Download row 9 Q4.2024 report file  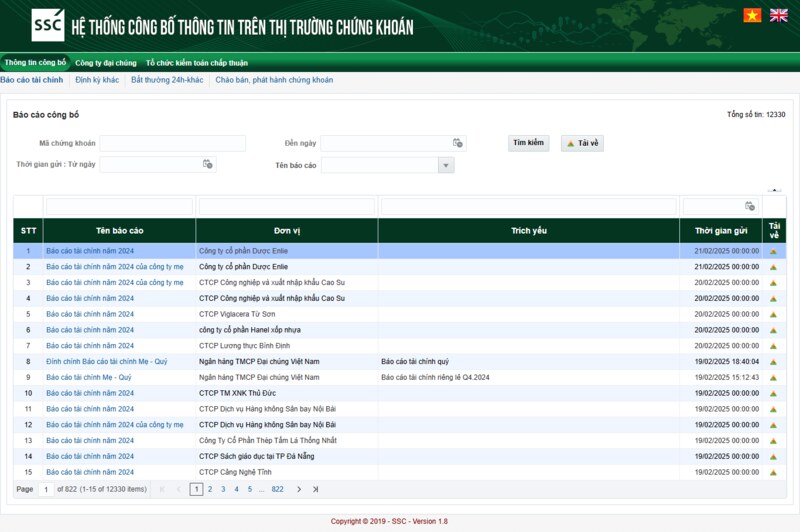(773, 377)
